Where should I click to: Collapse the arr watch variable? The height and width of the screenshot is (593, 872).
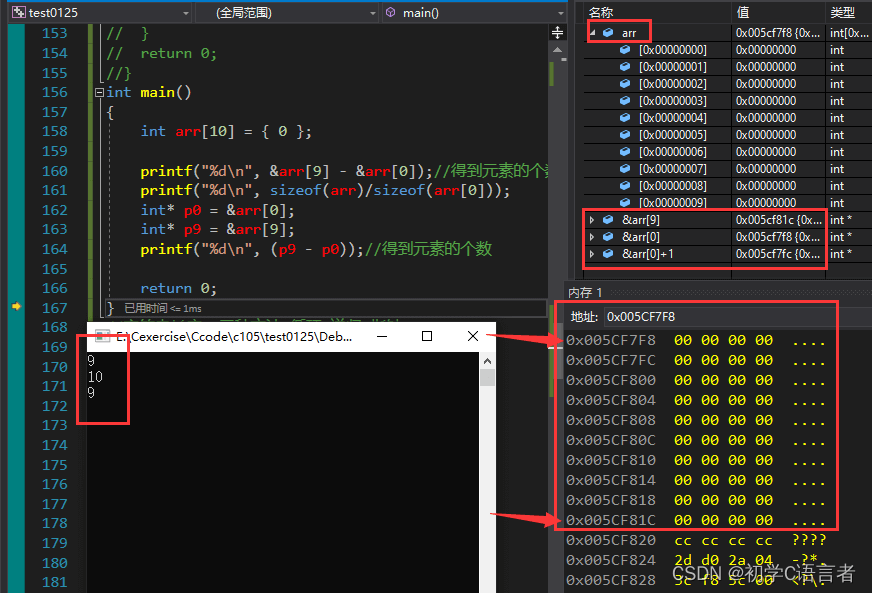592,33
